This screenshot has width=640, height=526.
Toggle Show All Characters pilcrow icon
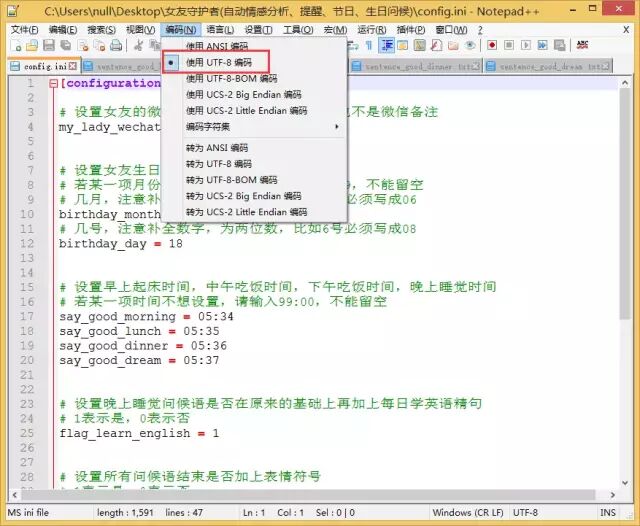coord(369,45)
